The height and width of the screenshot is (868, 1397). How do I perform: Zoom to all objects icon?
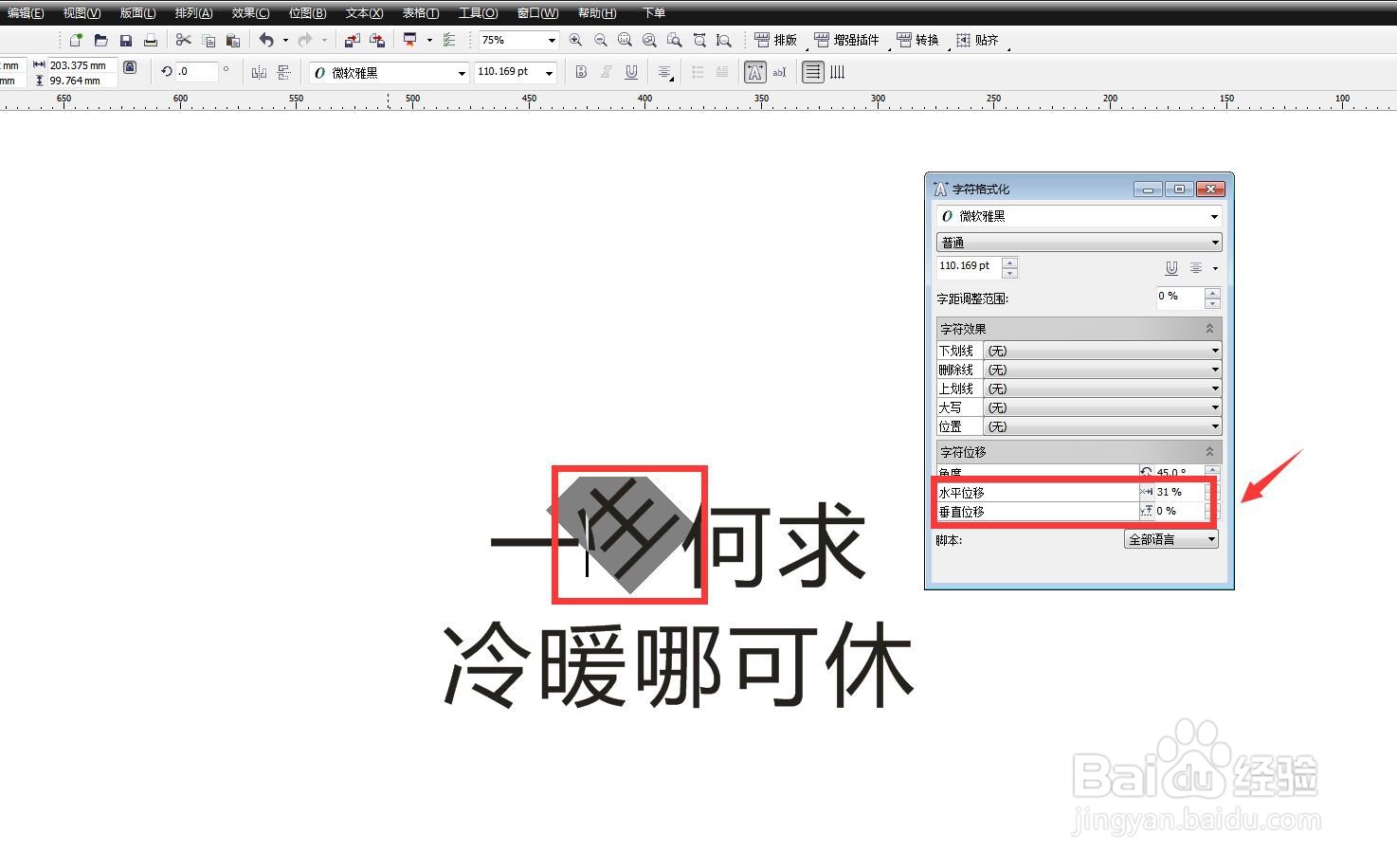tap(649, 40)
